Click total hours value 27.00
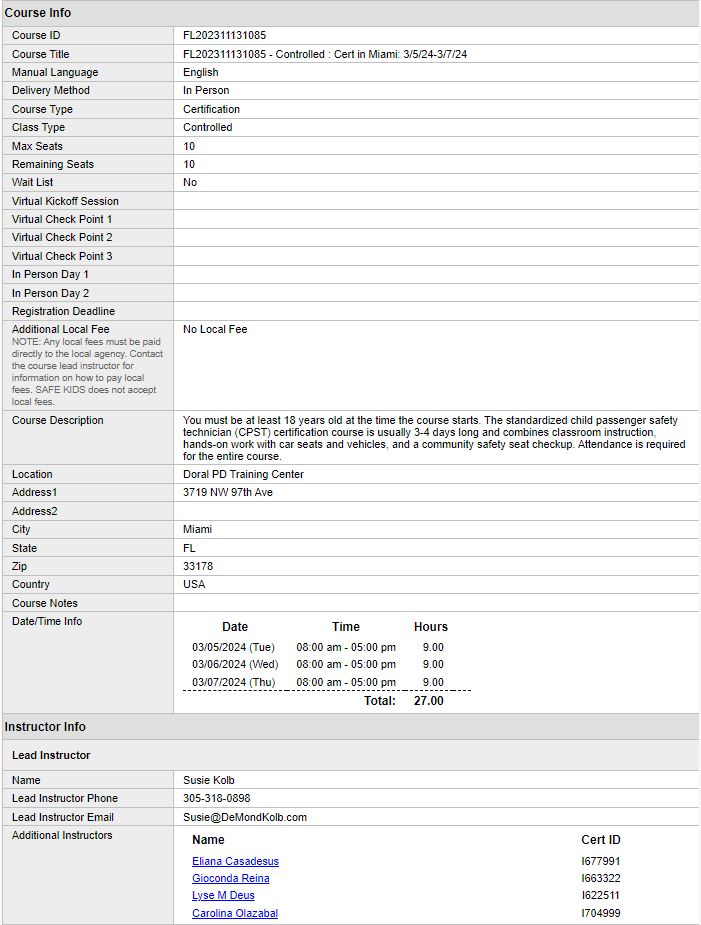701x925 pixels. [x=428, y=701]
